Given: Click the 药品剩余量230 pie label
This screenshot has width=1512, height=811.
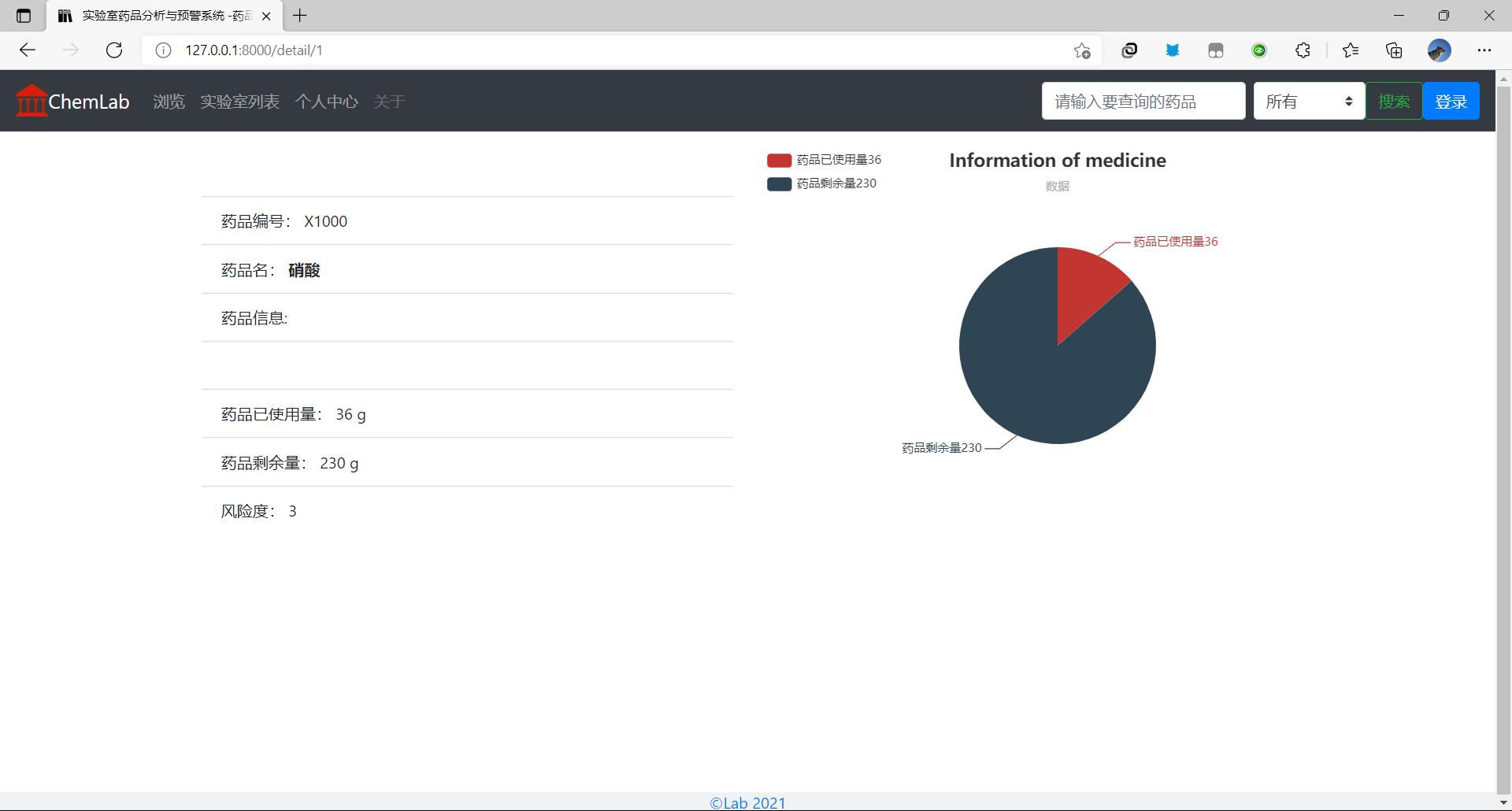Looking at the screenshot, I should pyautogui.click(x=942, y=448).
